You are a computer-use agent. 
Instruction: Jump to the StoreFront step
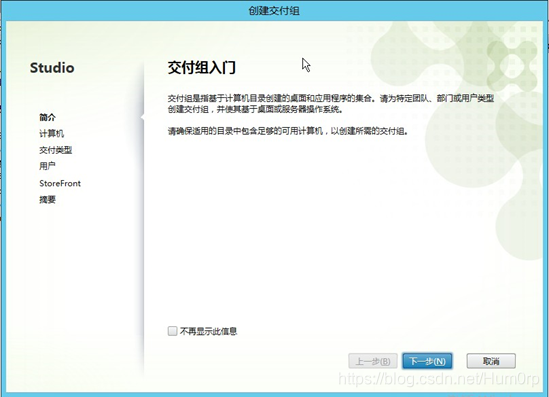[60, 183]
